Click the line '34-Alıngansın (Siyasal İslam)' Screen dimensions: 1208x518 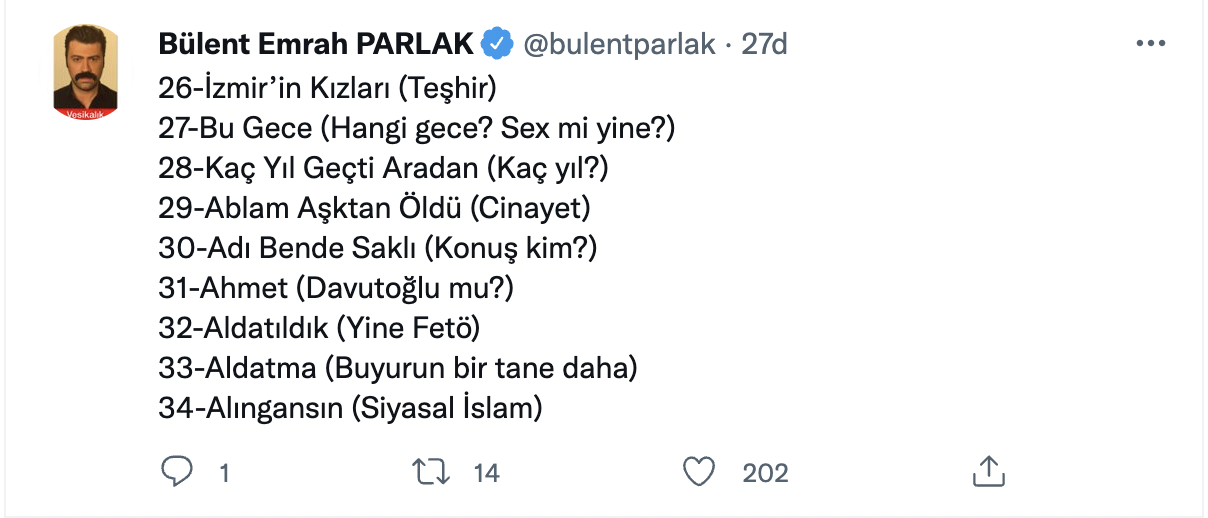[350, 408]
